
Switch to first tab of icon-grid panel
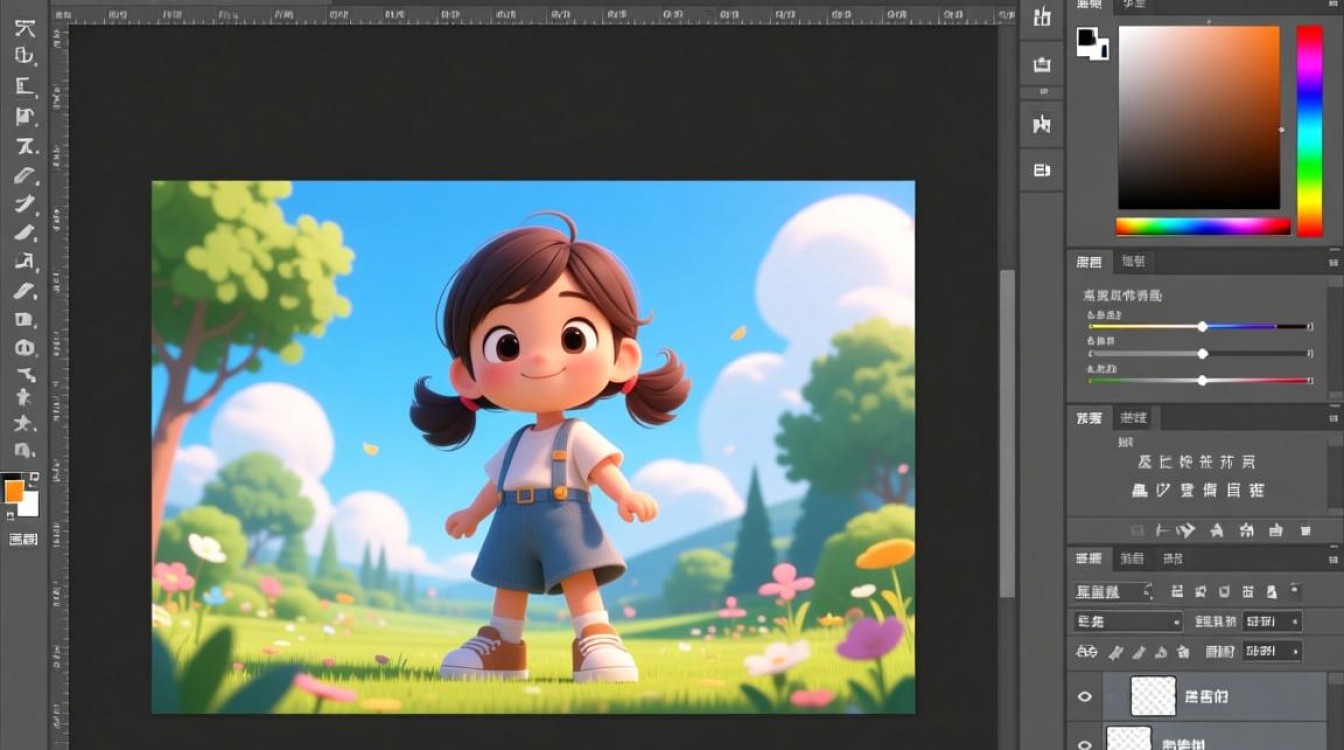(1089, 418)
